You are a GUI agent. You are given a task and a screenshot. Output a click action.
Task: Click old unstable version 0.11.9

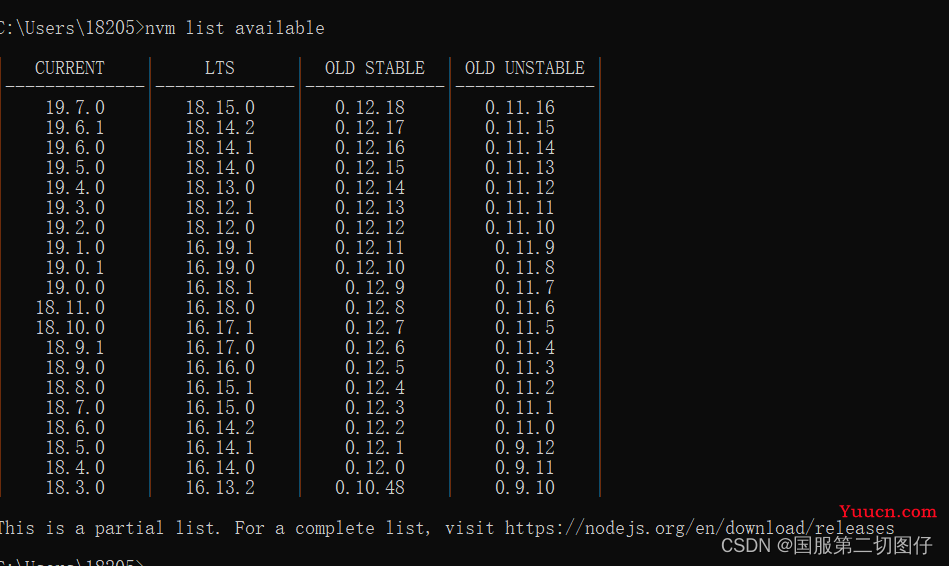coord(525,248)
